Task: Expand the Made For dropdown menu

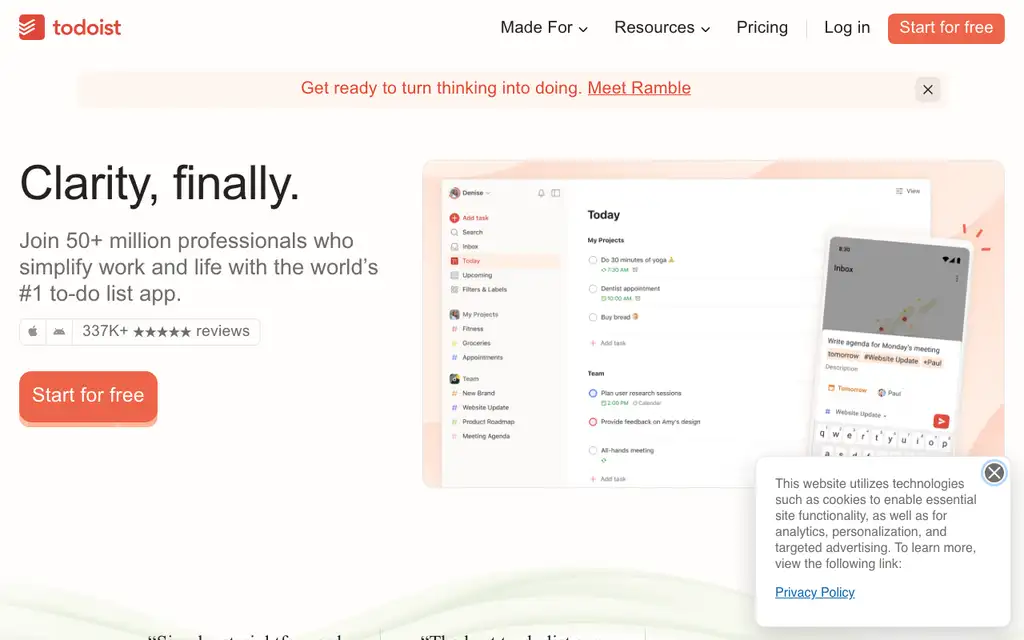Action: [544, 27]
